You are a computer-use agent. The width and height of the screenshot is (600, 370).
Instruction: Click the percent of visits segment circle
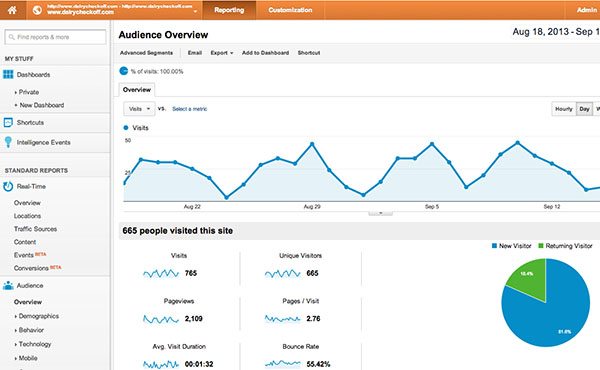[124, 71]
